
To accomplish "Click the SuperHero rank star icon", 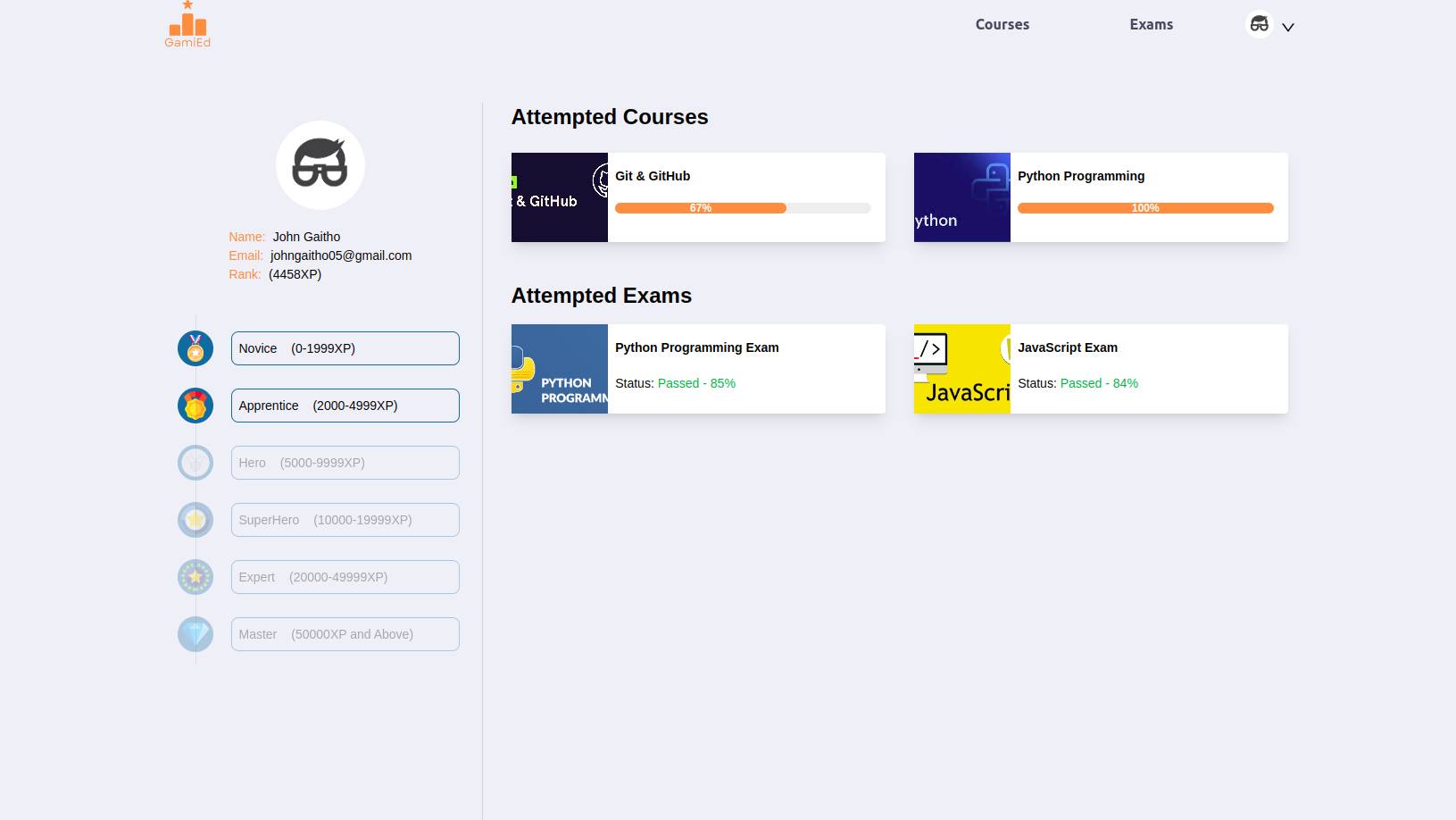I will (x=196, y=520).
